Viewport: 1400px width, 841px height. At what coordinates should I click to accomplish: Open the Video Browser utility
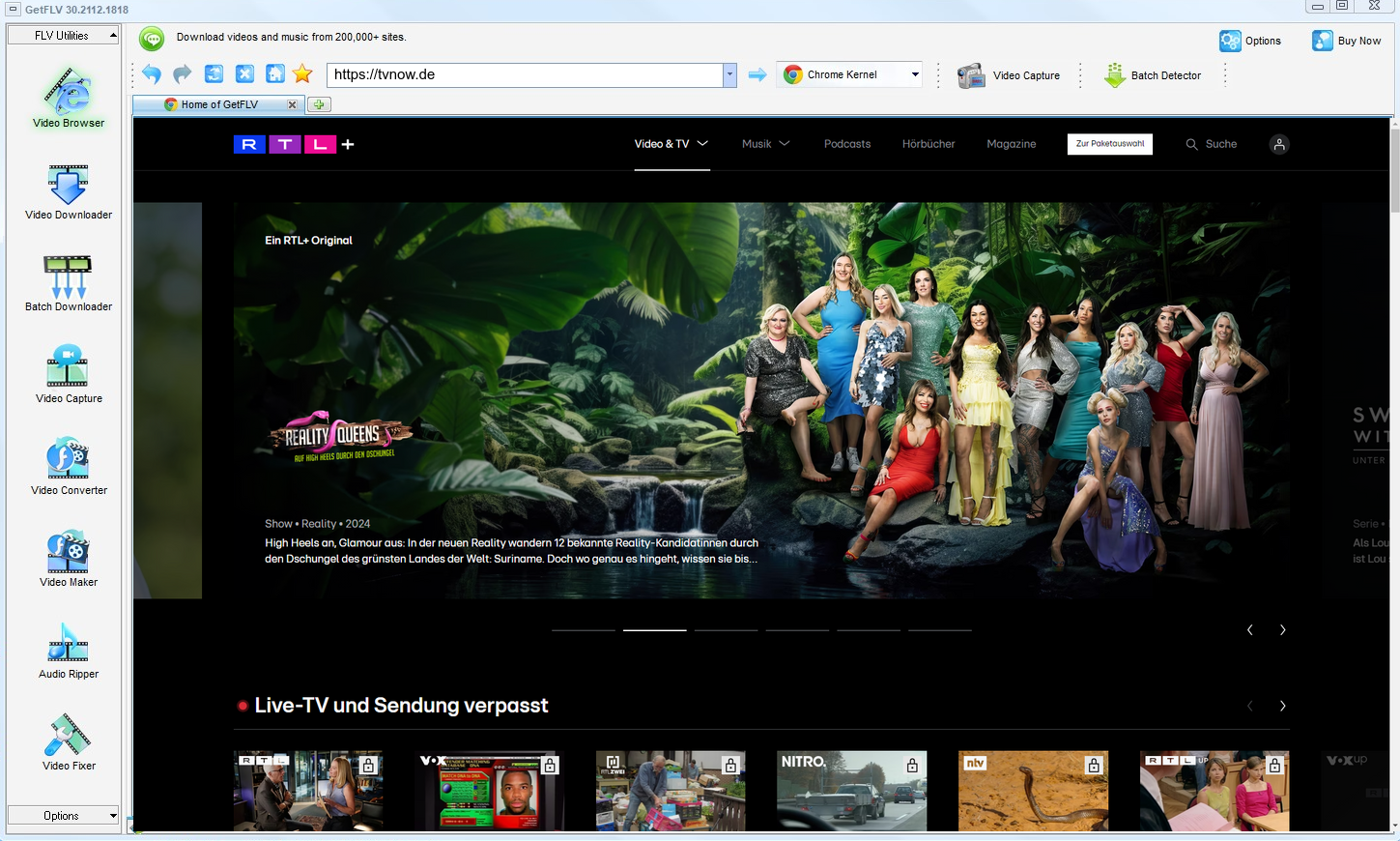coord(69,99)
